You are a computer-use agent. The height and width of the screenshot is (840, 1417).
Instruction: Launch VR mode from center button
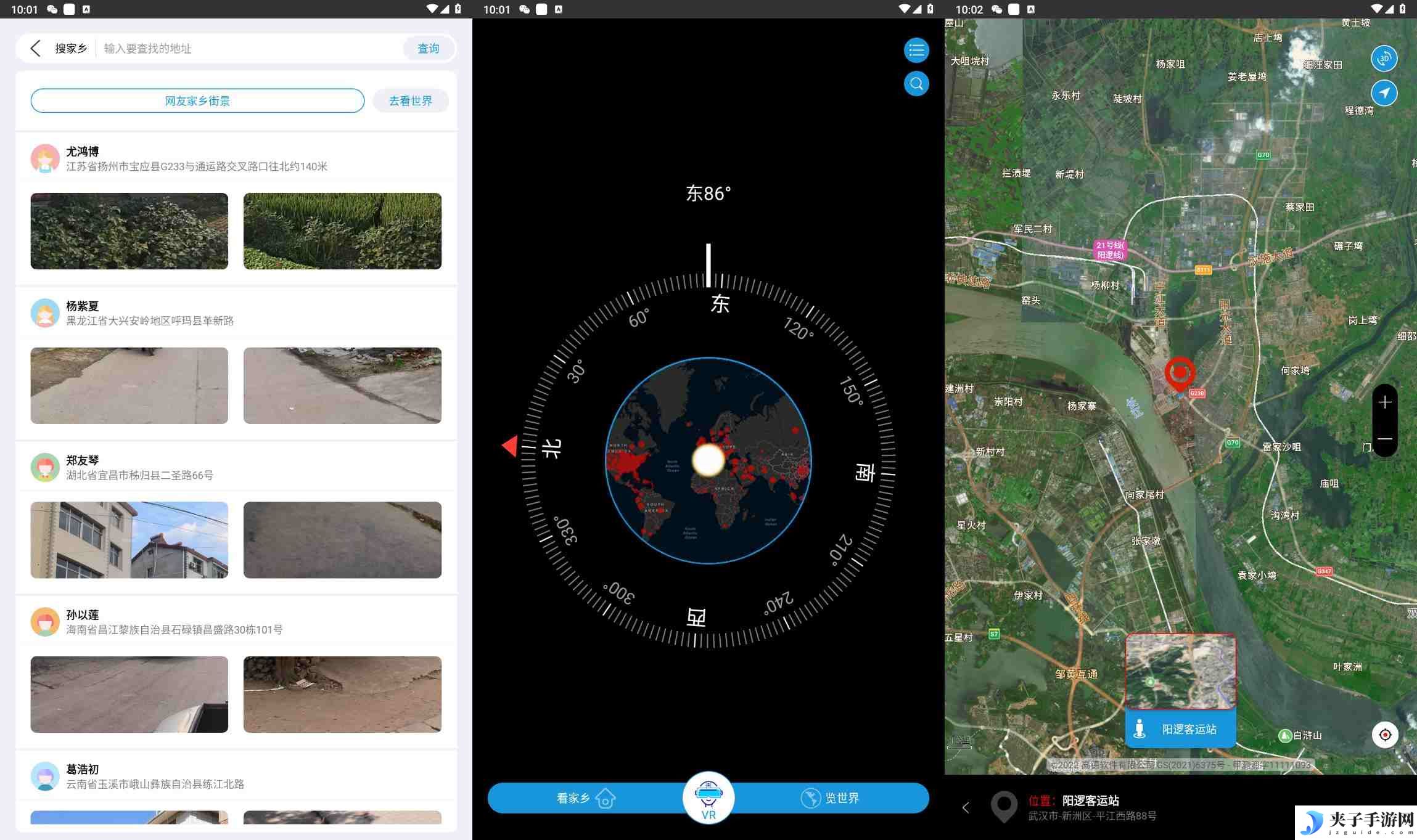[x=708, y=797]
